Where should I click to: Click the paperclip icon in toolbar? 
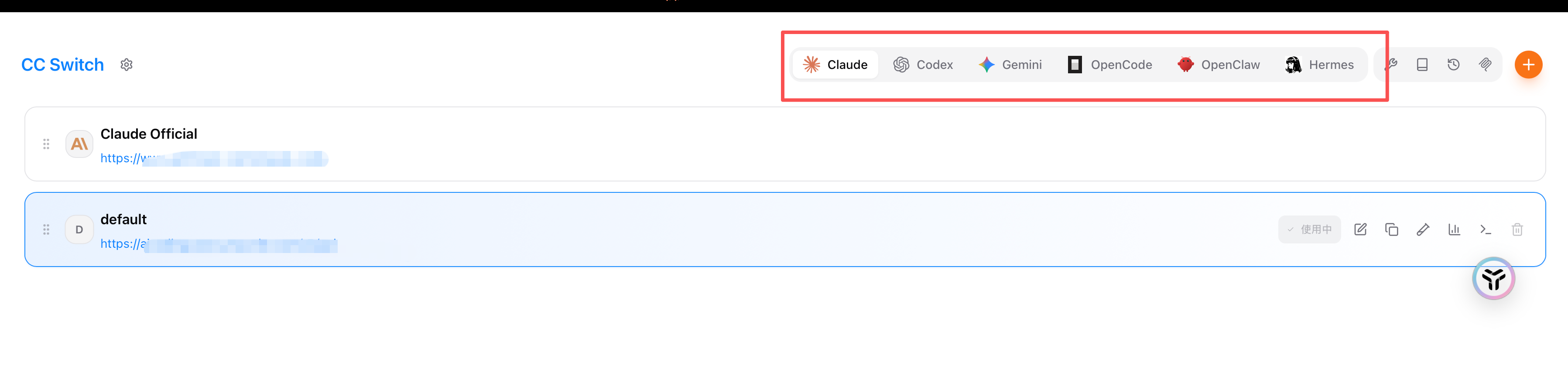(1485, 65)
